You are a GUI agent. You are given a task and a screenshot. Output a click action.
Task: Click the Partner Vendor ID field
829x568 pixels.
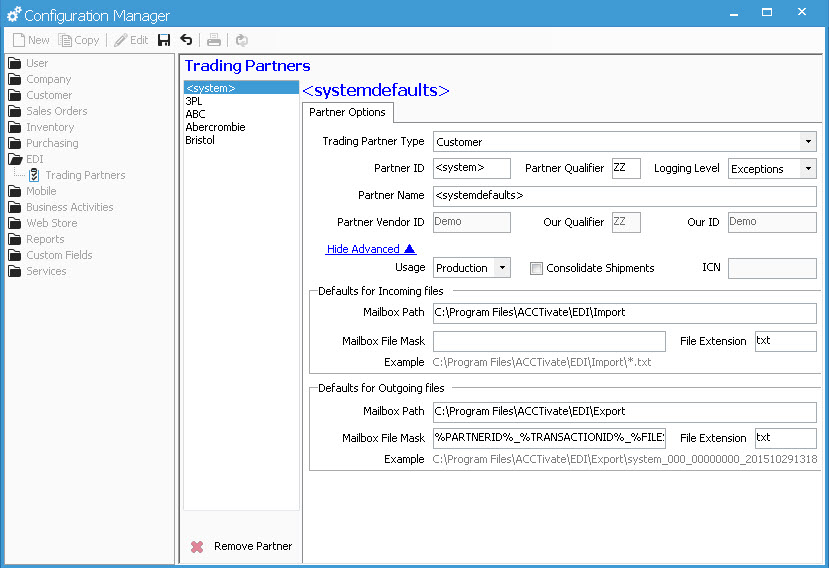coord(472,222)
